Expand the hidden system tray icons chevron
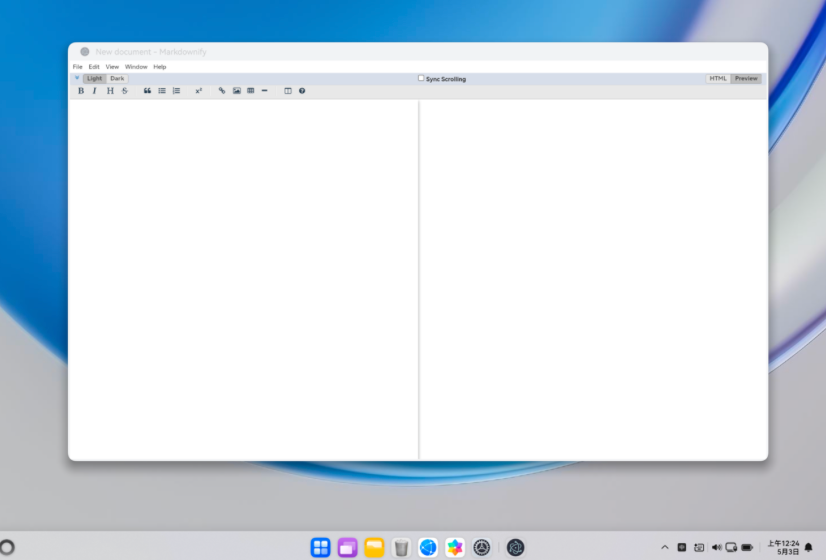The width and height of the screenshot is (826, 560). [665, 547]
